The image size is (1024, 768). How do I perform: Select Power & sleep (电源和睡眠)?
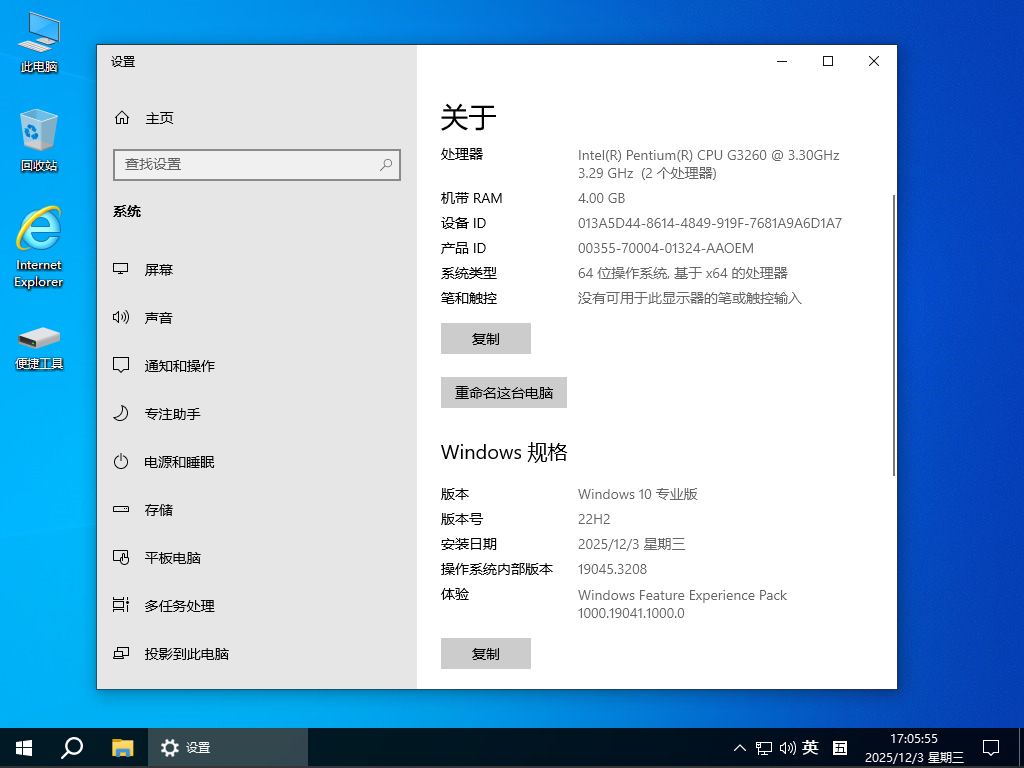(179, 462)
